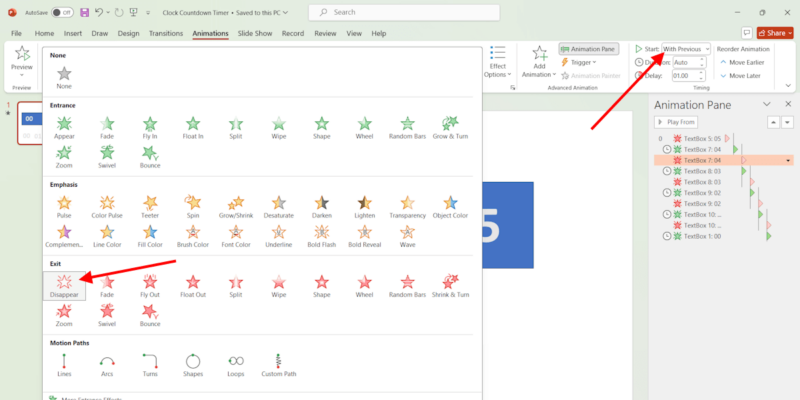The image size is (800, 400).
Task: Select slide 1 thumbnail
Action: click(31, 123)
